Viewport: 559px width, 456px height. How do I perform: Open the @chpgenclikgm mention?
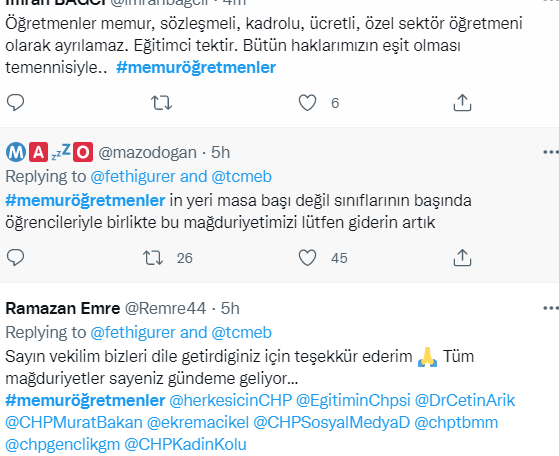coord(63,445)
